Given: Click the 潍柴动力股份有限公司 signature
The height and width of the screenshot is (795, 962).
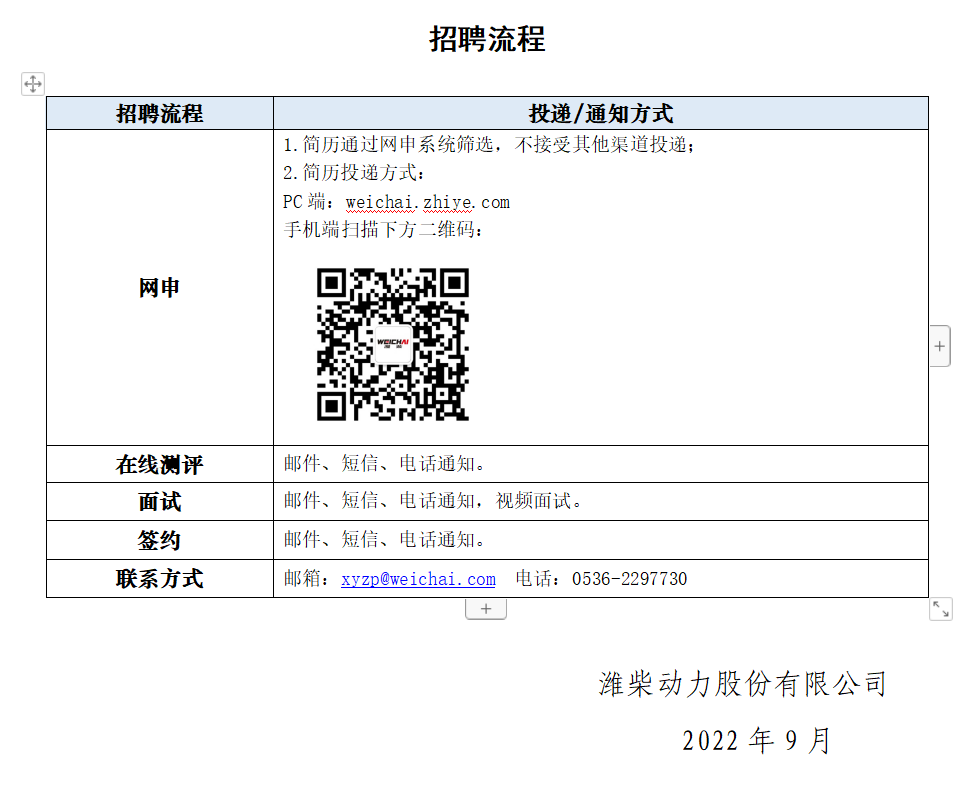Looking at the screenshot, I should (x=743, y=684).
